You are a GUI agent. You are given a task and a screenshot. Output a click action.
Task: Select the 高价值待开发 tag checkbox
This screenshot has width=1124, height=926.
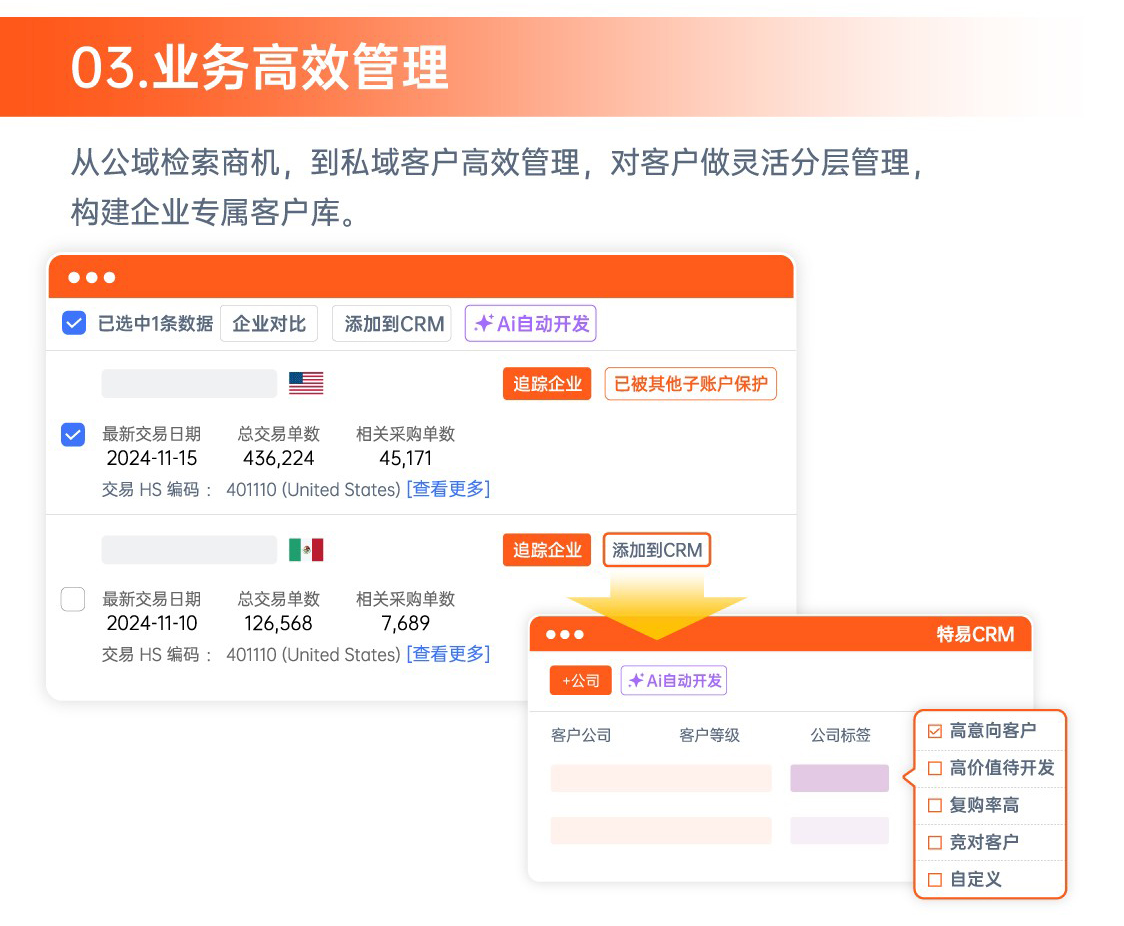point(935,768)
